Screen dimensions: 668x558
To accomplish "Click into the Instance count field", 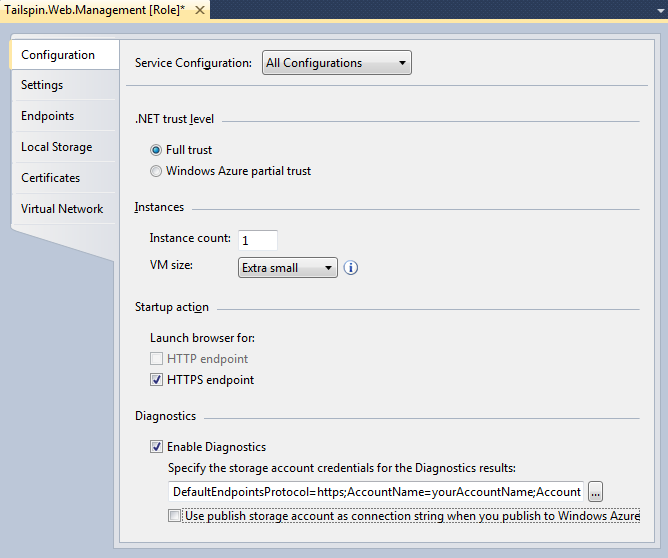I will [258, 240].
